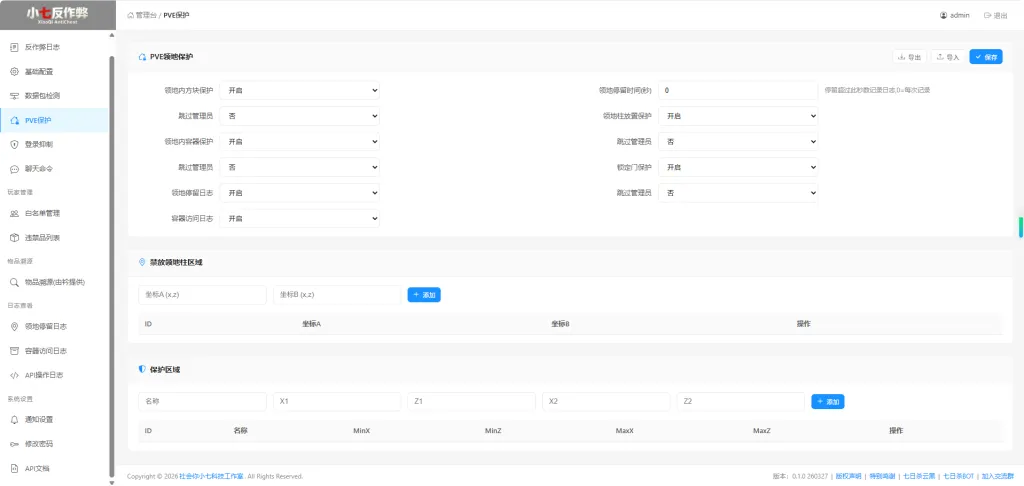Open the 领地柱放置保护 dropdown
The image size is (1024, 486).
(738, 116)
